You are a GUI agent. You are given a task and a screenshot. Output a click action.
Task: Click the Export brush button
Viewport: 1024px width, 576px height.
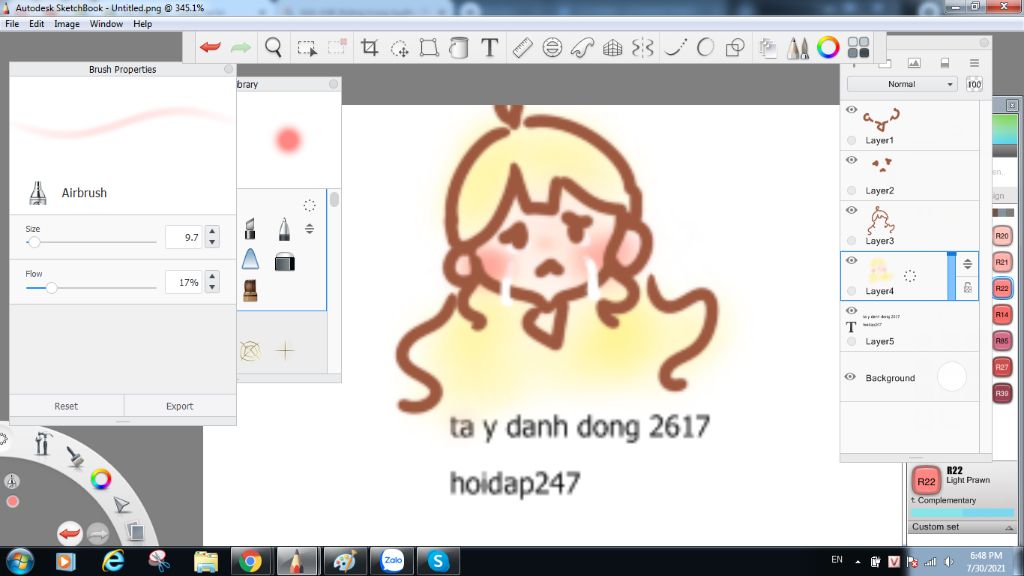tap(180, 406)
